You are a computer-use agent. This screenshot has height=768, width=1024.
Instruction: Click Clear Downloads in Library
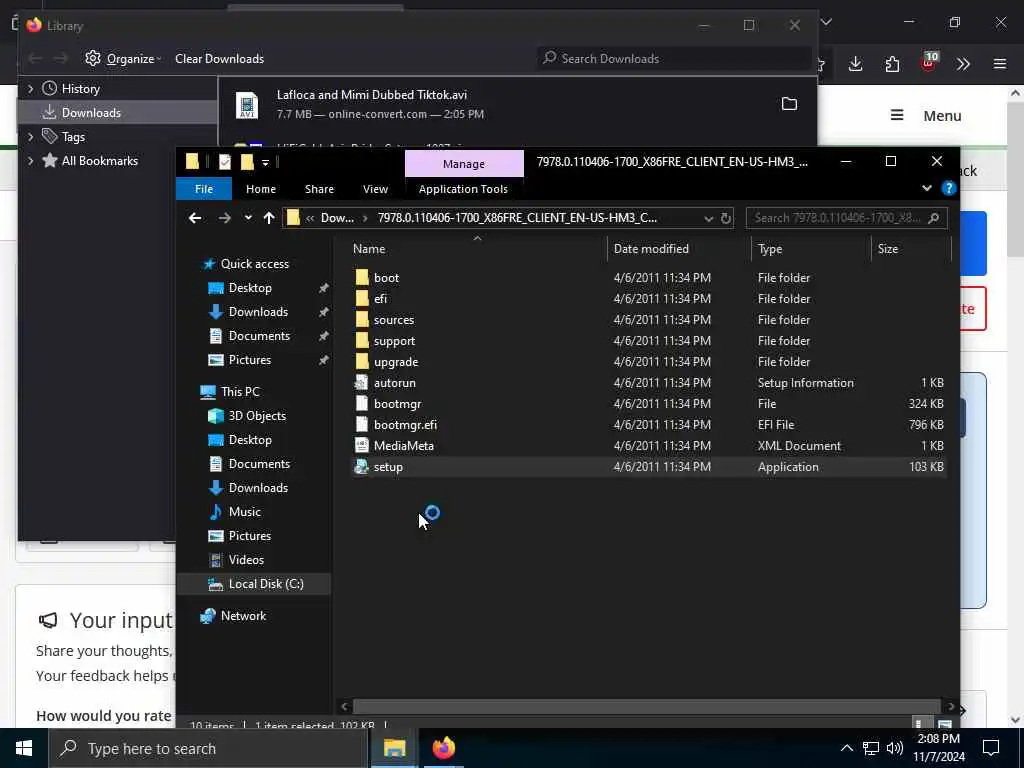point(219,59)
